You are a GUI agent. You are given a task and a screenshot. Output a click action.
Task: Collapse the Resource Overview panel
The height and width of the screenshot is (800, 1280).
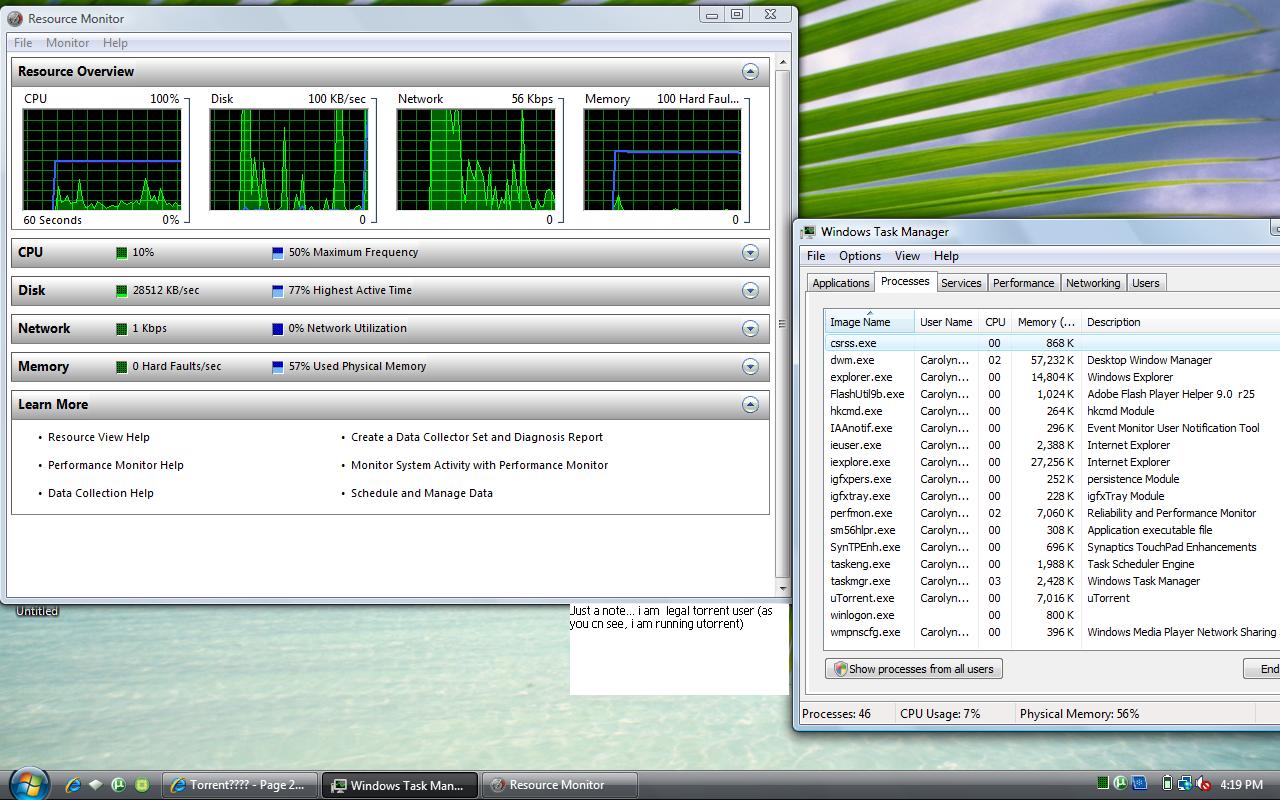click(750, 72)
